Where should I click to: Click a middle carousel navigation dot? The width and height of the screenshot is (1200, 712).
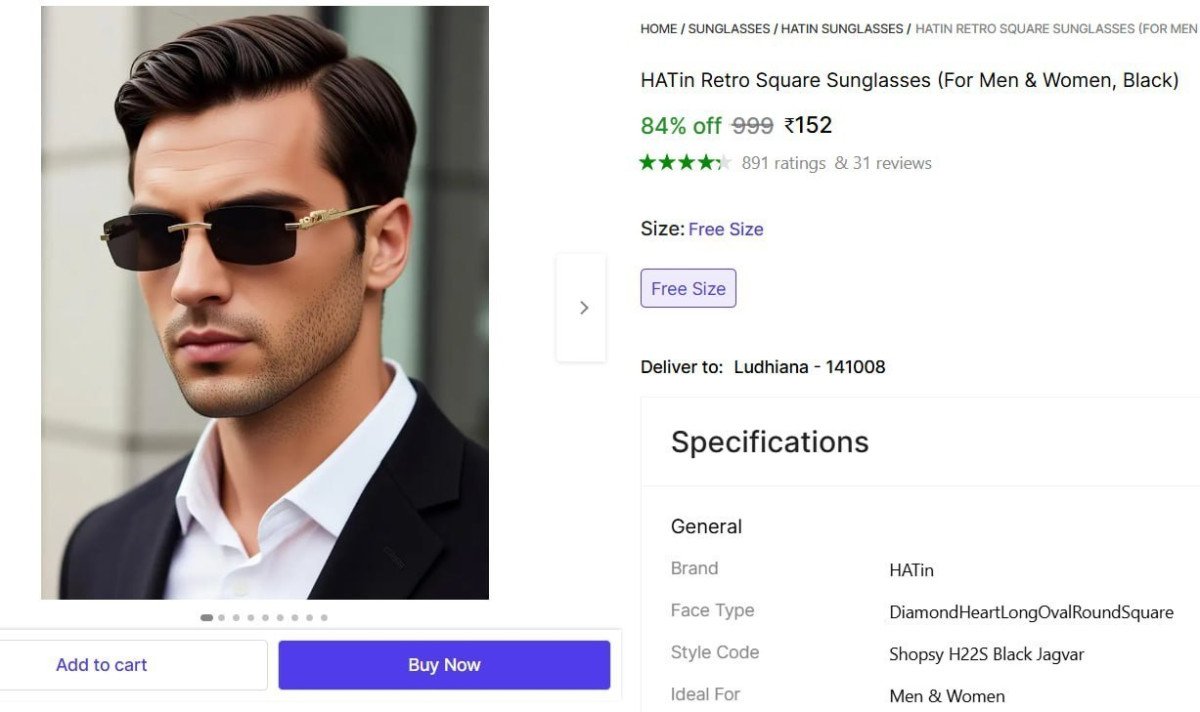(x=265, y=617)
